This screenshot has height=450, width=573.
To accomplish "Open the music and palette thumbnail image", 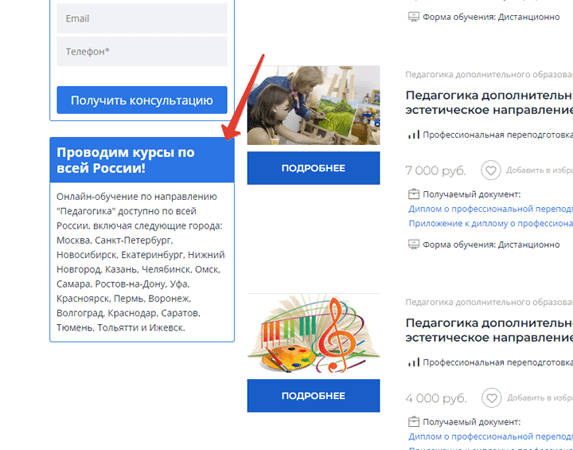I will [x=313, y=333].
